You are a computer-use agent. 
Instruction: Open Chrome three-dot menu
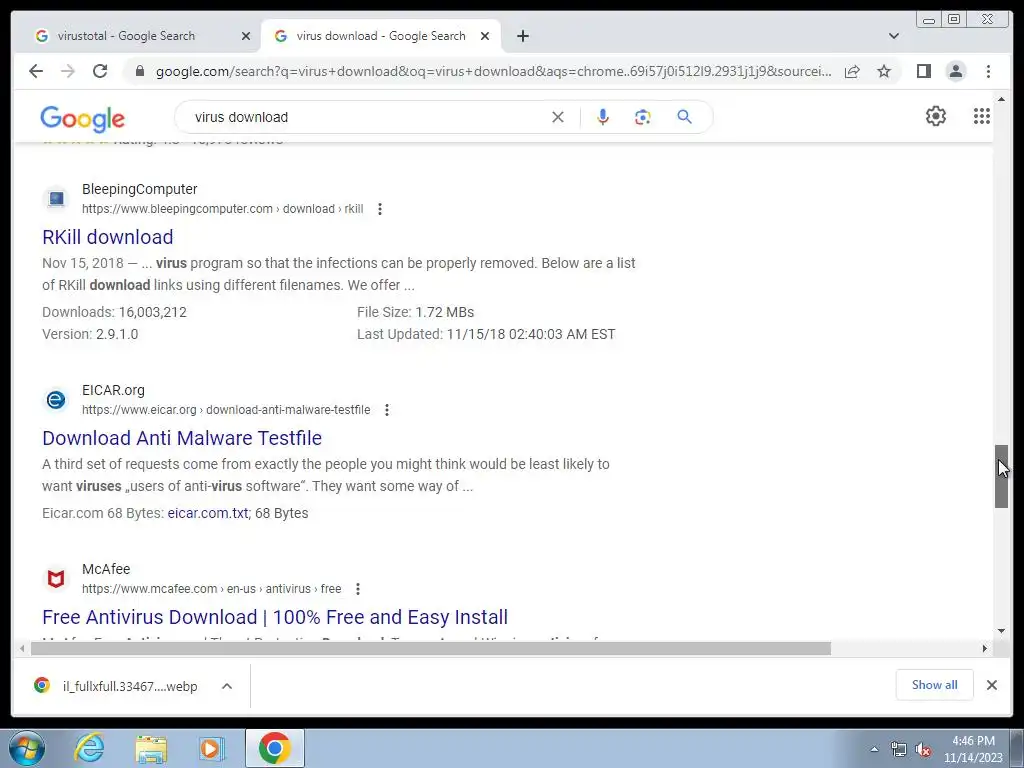[988, 71]
